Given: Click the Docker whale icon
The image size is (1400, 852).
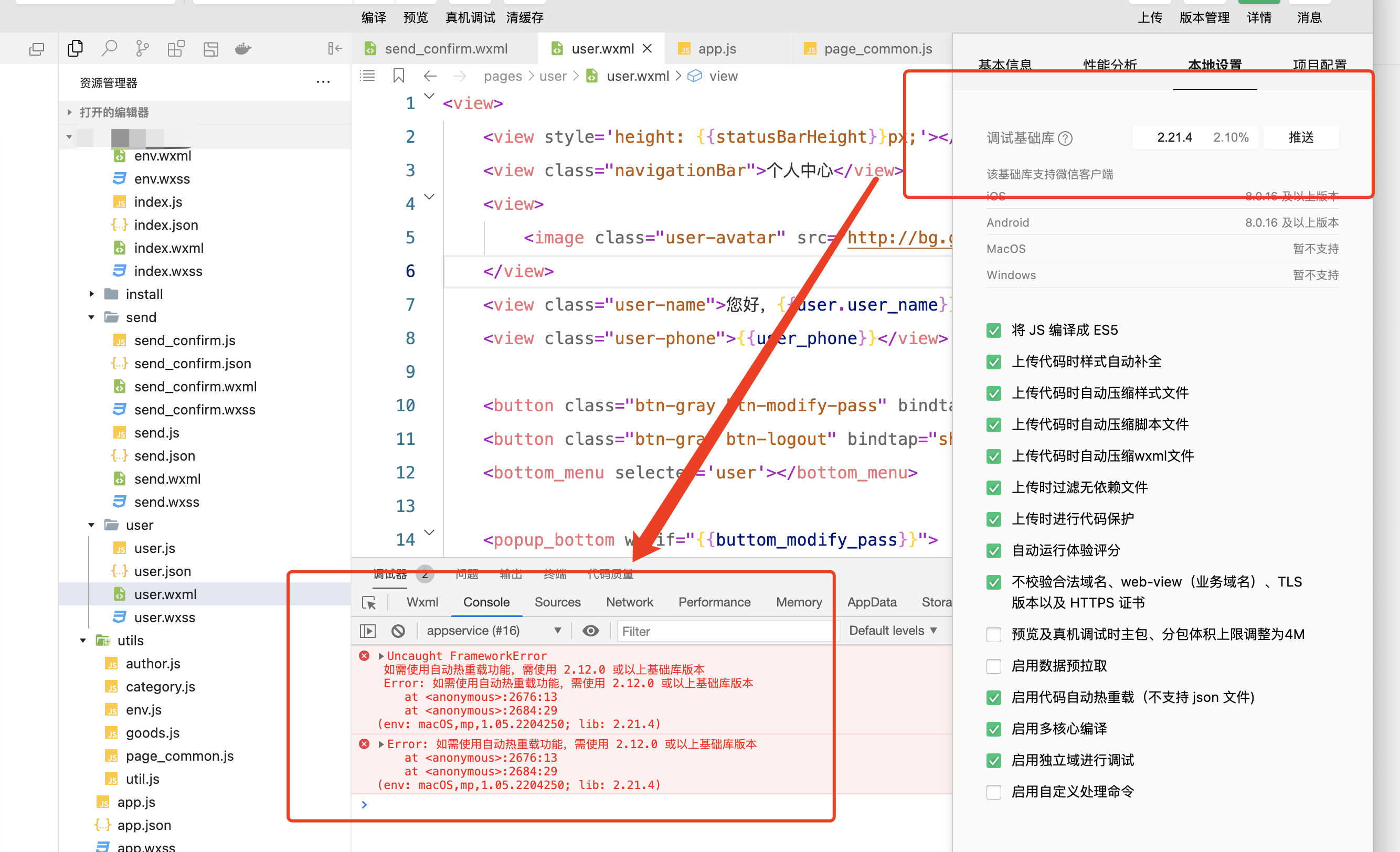Looking at the screenshot, I should 243,48.
